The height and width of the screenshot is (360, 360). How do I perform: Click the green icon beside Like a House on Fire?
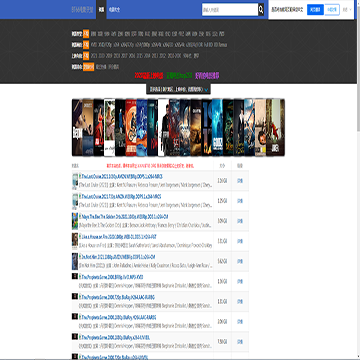[x=80, y=236]
